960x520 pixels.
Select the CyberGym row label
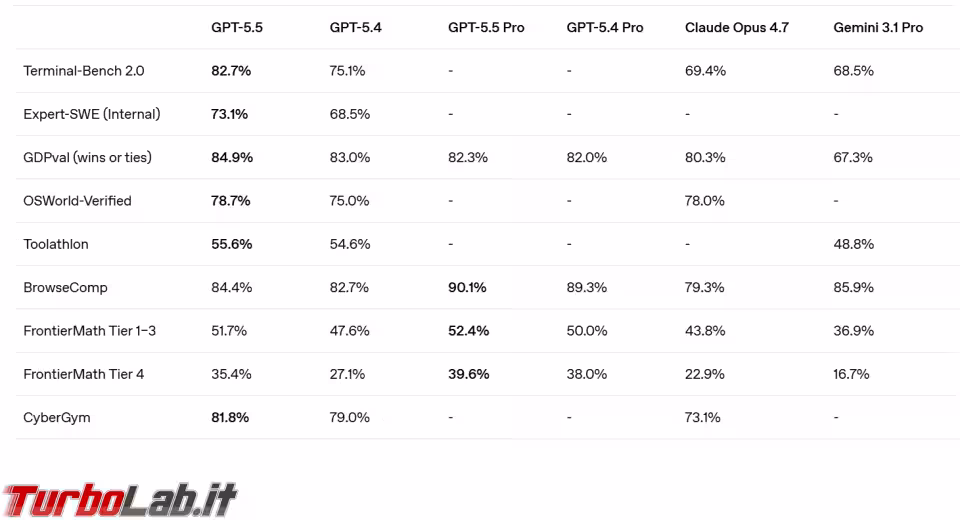click(57, 417)
